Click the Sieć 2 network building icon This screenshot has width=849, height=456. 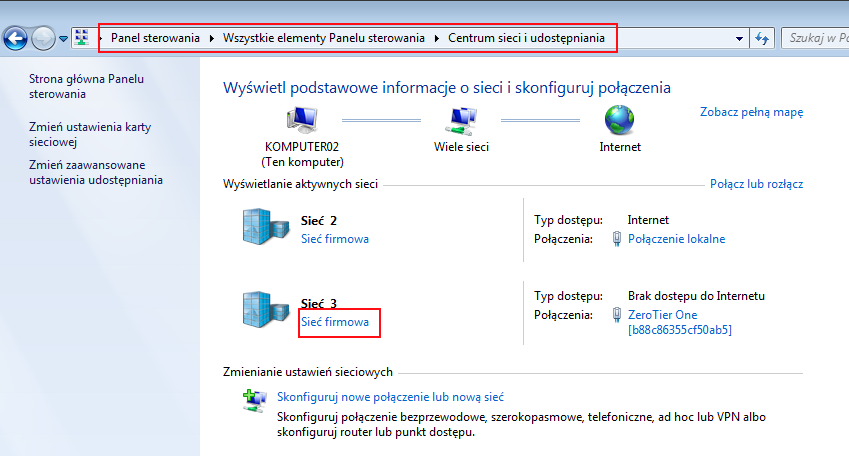(265, 230)
